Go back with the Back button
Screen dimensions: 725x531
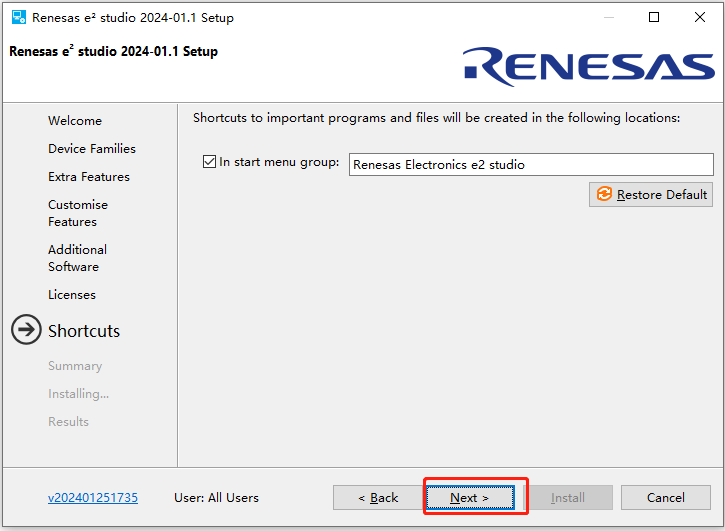click(377, 498)
